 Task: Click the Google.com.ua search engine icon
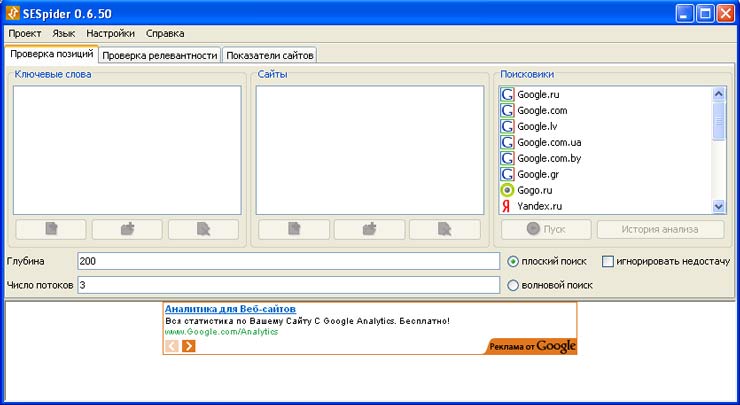507,143
